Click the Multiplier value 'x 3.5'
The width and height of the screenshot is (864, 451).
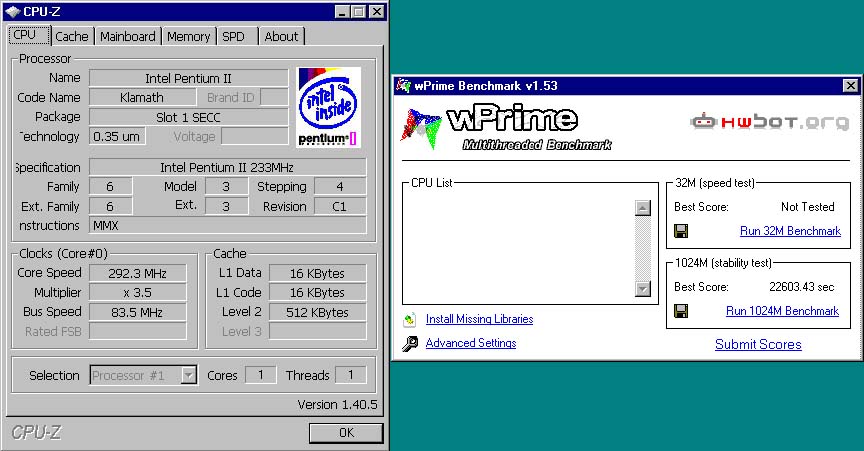coord(138,293)
